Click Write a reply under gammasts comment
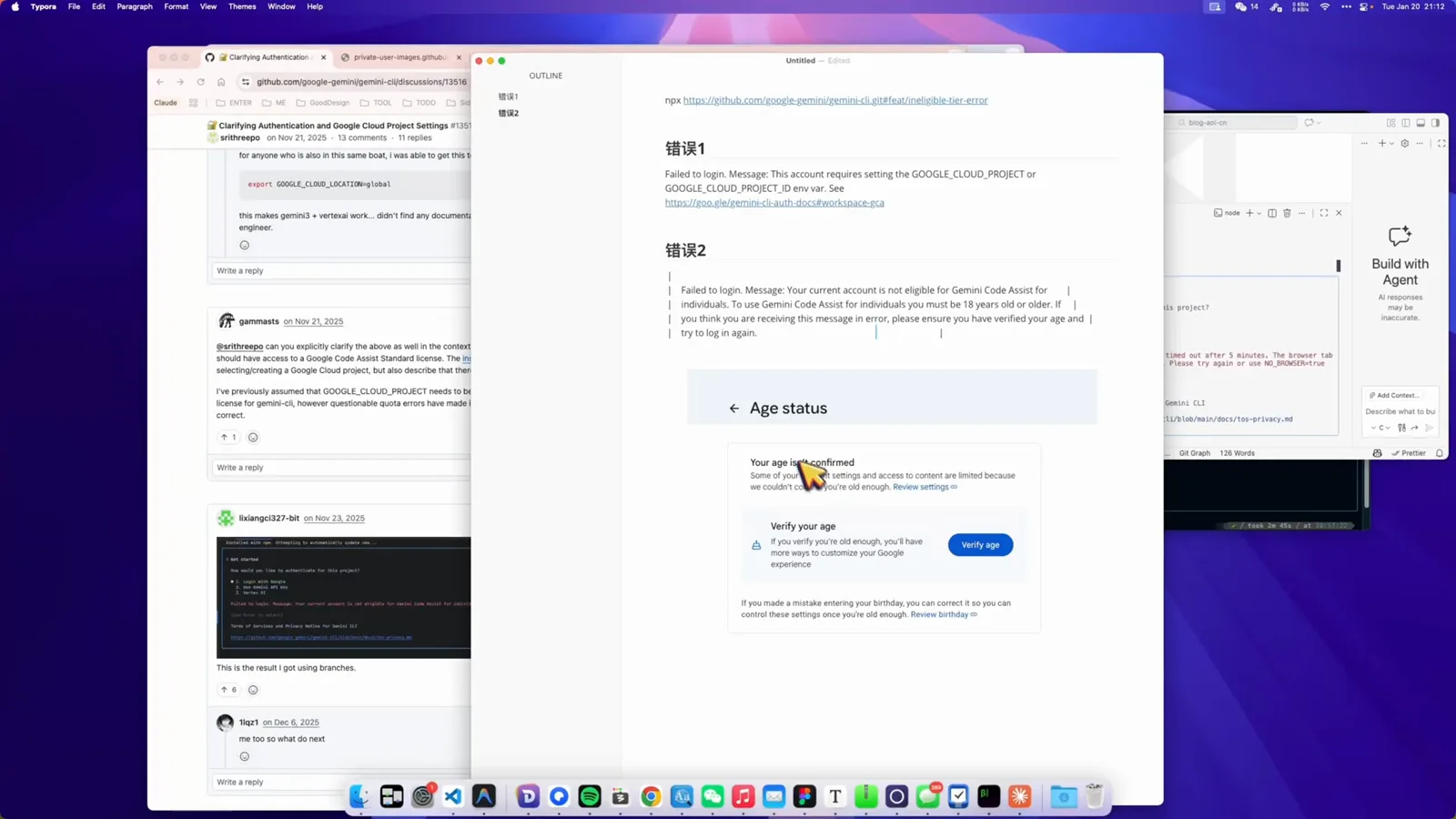 [x=340, y=468]
